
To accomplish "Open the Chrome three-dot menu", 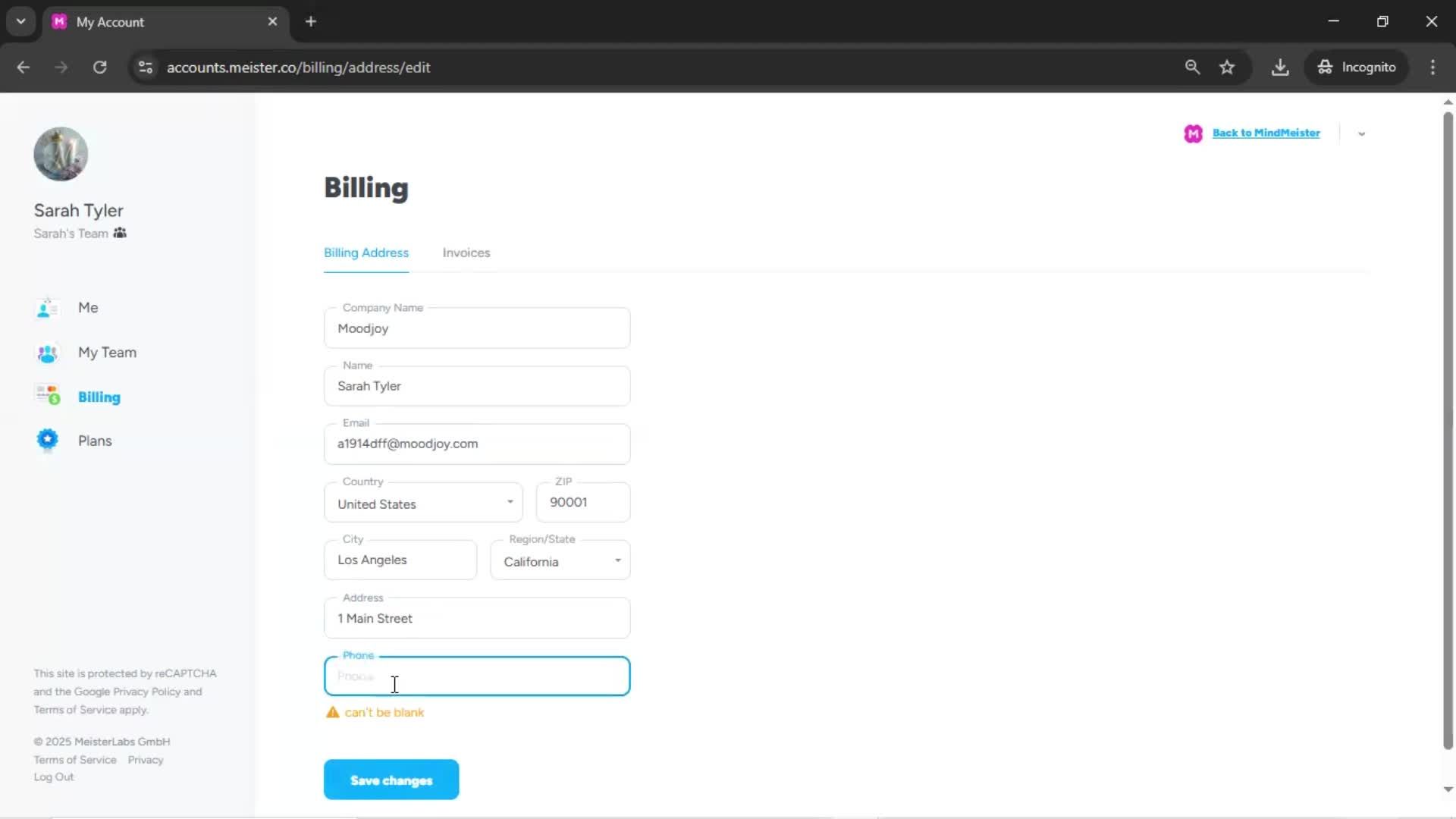I will point(1432,67).
